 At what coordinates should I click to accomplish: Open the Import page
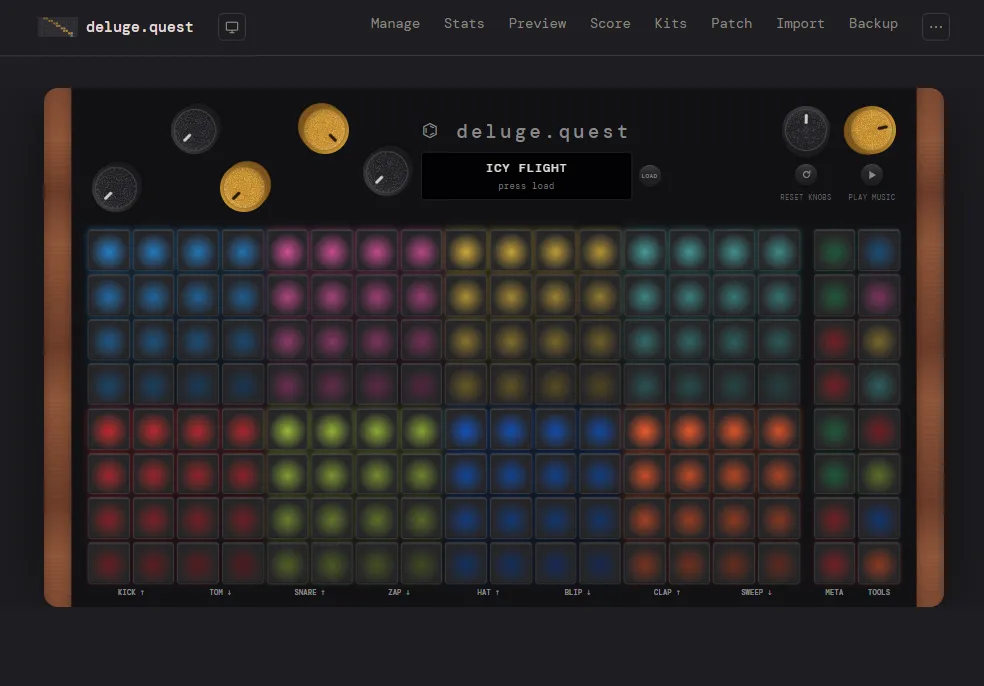(x=800, y=23)
